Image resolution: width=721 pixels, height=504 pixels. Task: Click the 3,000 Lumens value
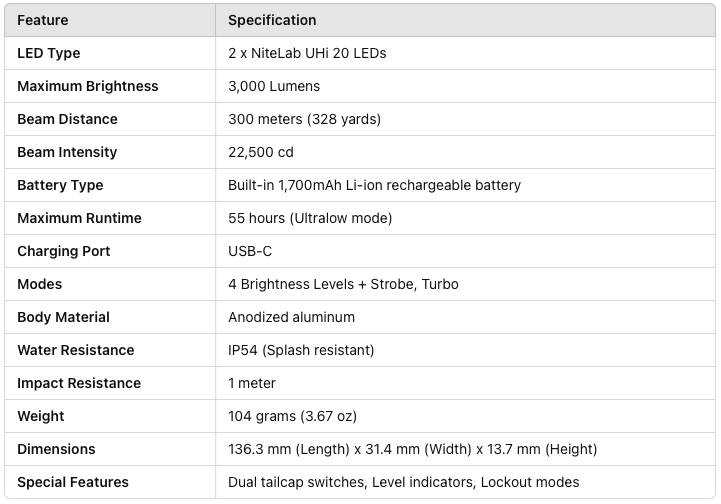tap(274, 86)
